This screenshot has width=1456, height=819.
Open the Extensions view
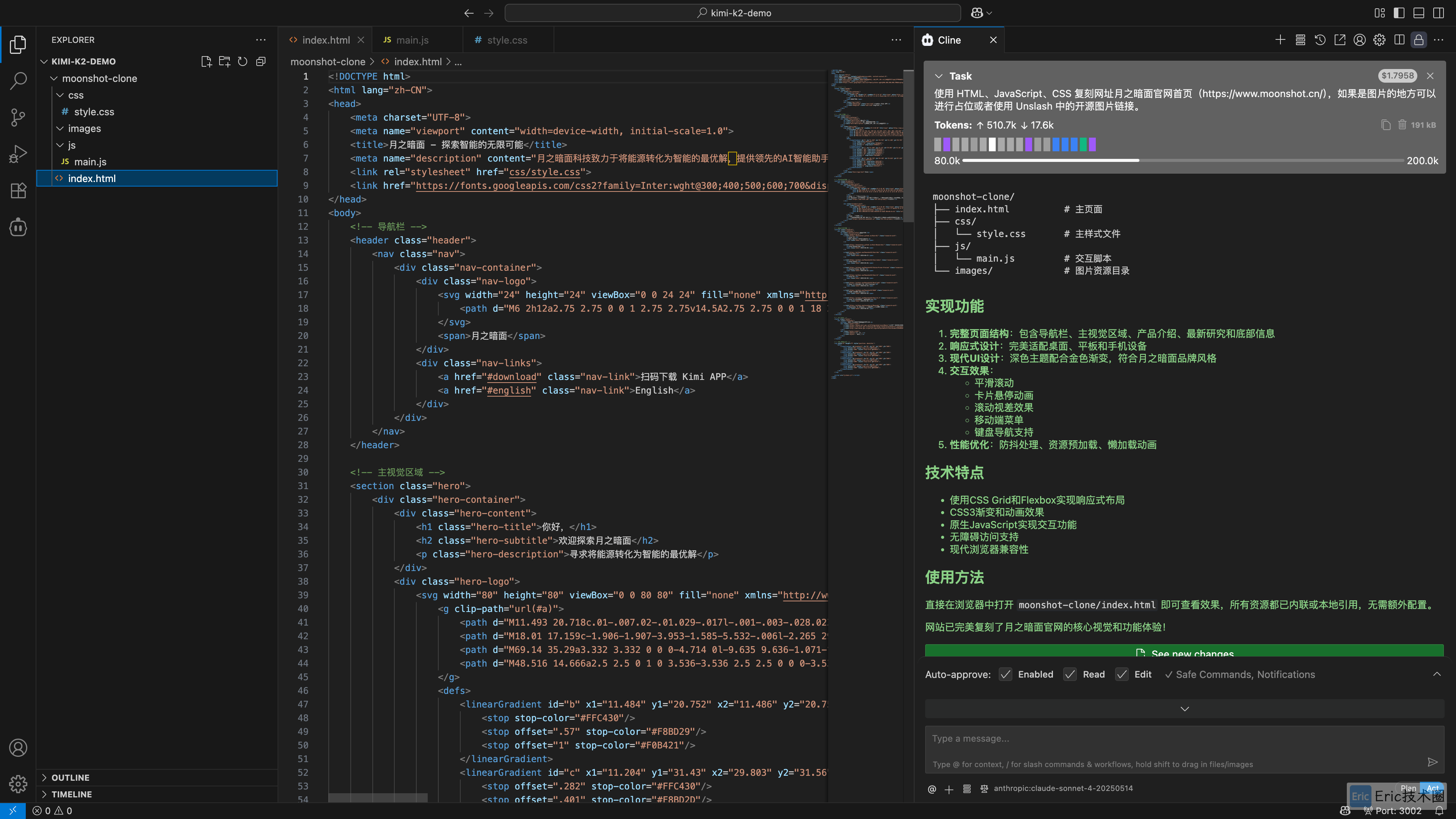pos(18,190)
